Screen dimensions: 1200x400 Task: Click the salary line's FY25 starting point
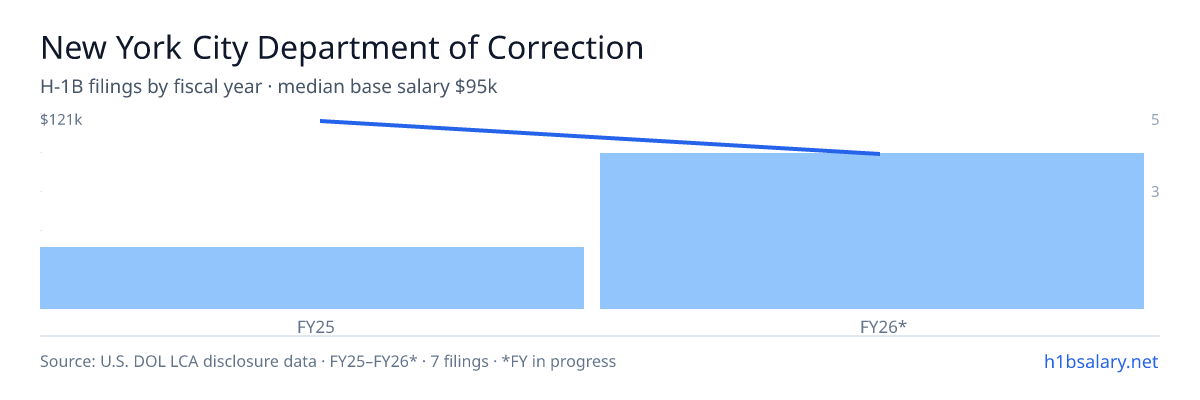click(x=321, y=121)
